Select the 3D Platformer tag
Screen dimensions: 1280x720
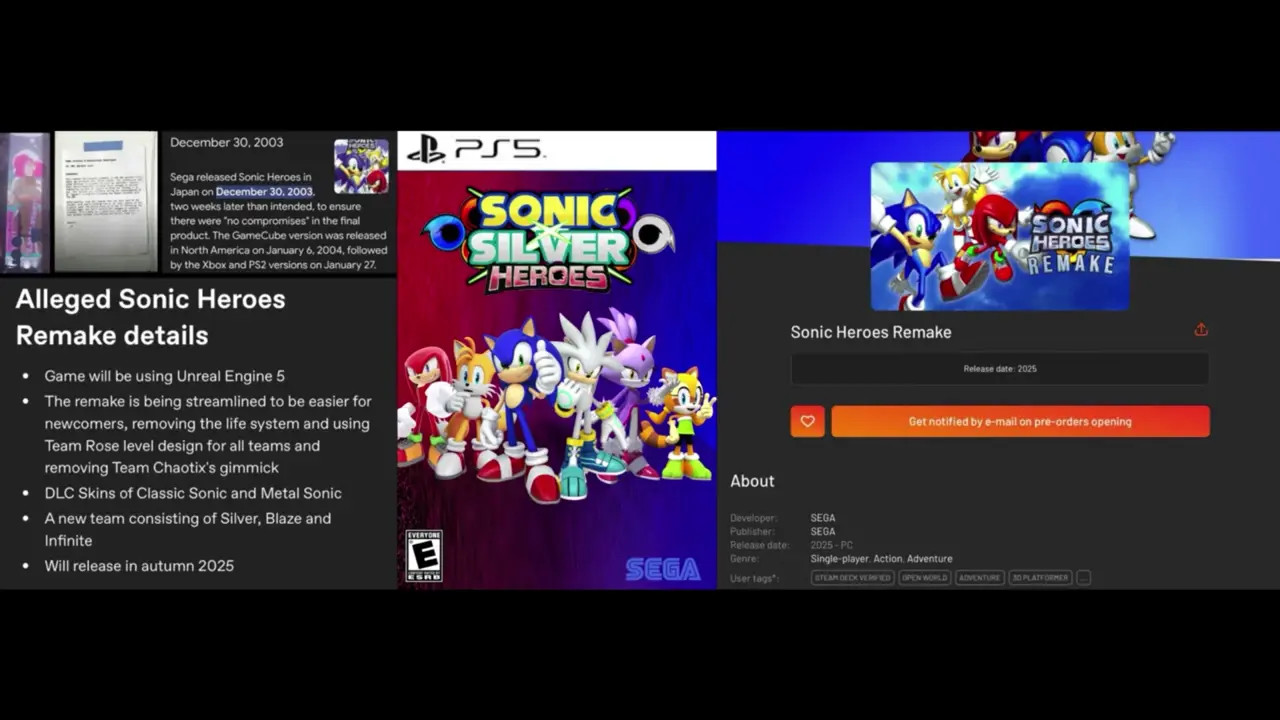[1040, 577]
